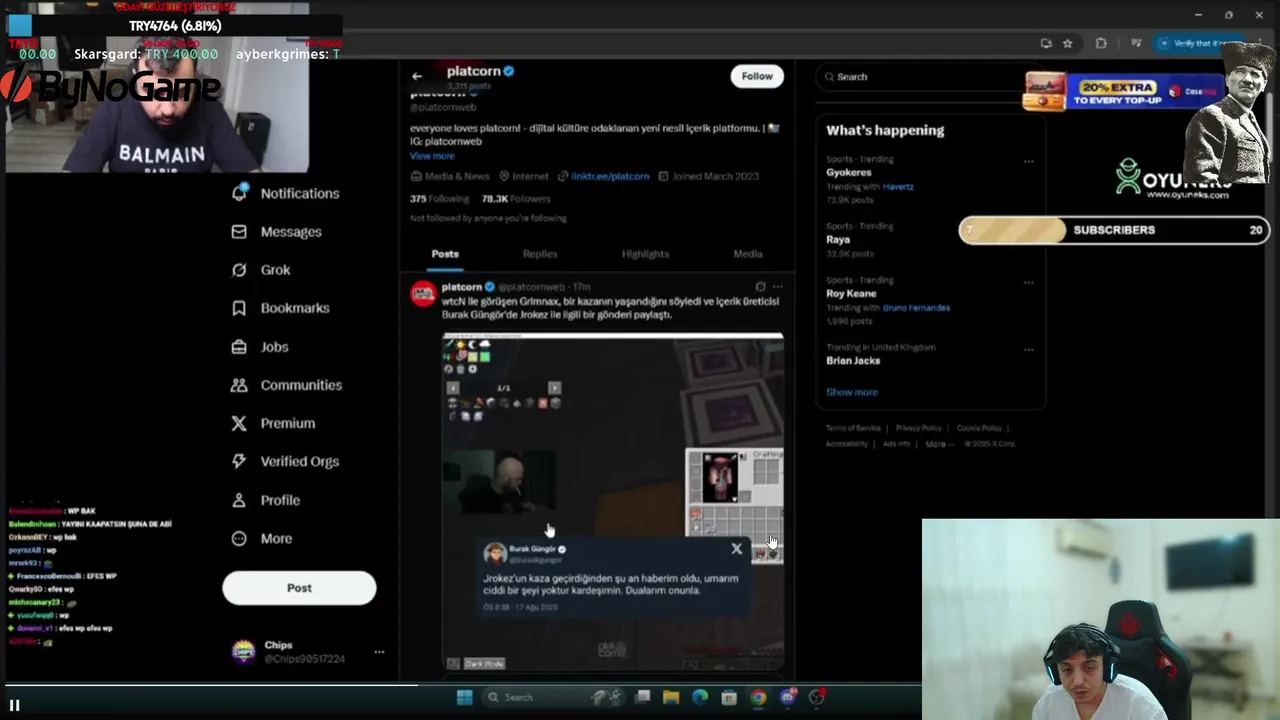The width and height of the screenshot is (1280, 720).
Task: Open Chips account avatar at sidebar bottom
Action: (244, 652)
